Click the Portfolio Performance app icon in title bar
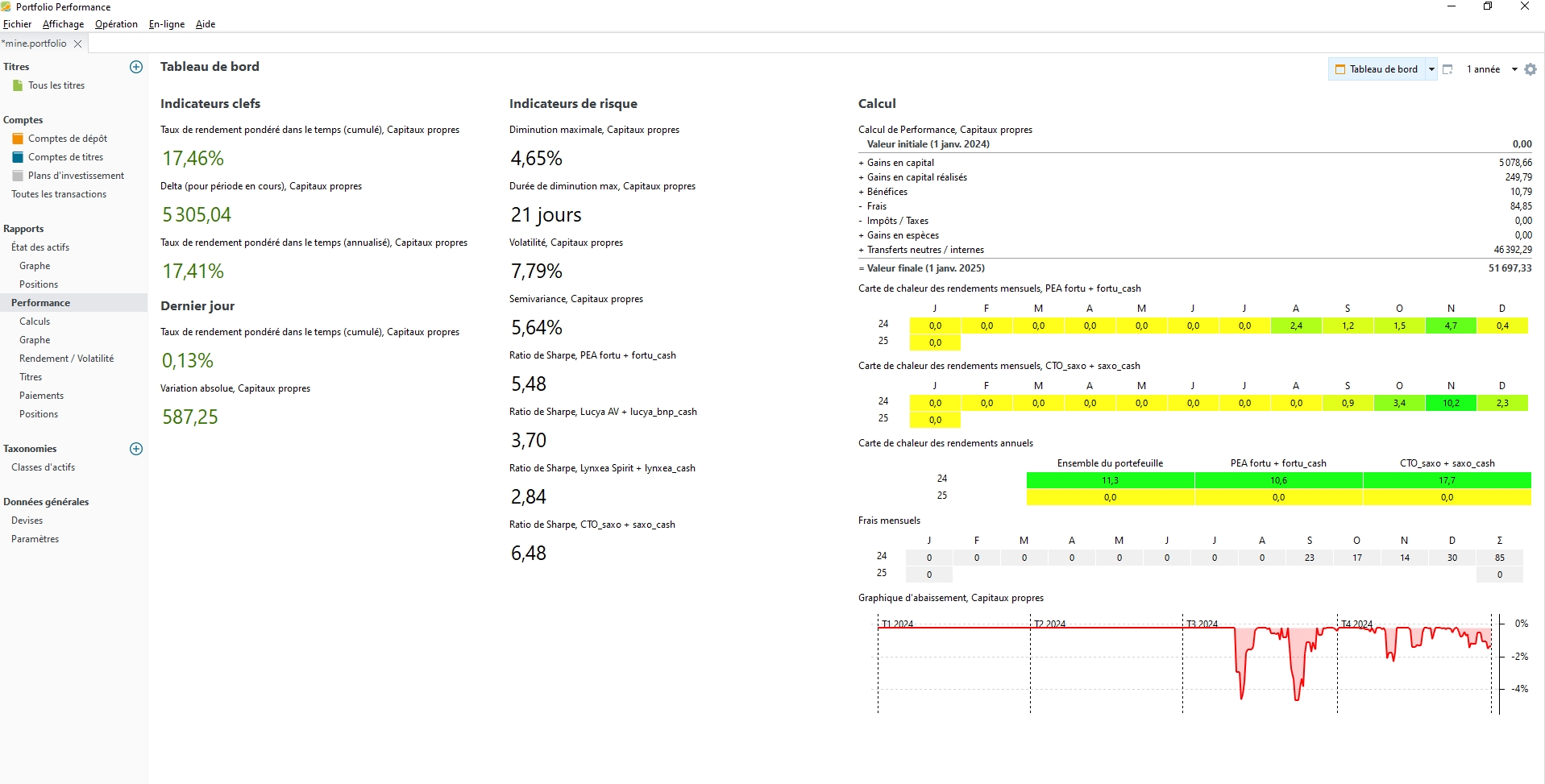This screenshot has width=1545, height=784. click(6, 6)
